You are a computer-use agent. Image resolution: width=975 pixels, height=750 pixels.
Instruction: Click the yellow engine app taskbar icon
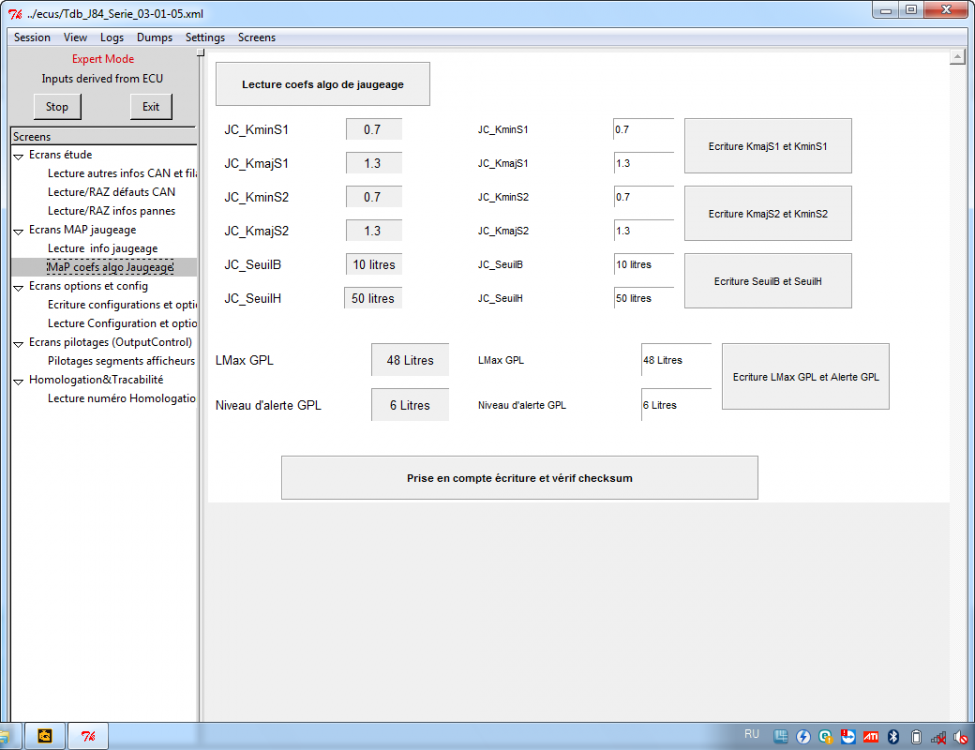pos(45,736)
